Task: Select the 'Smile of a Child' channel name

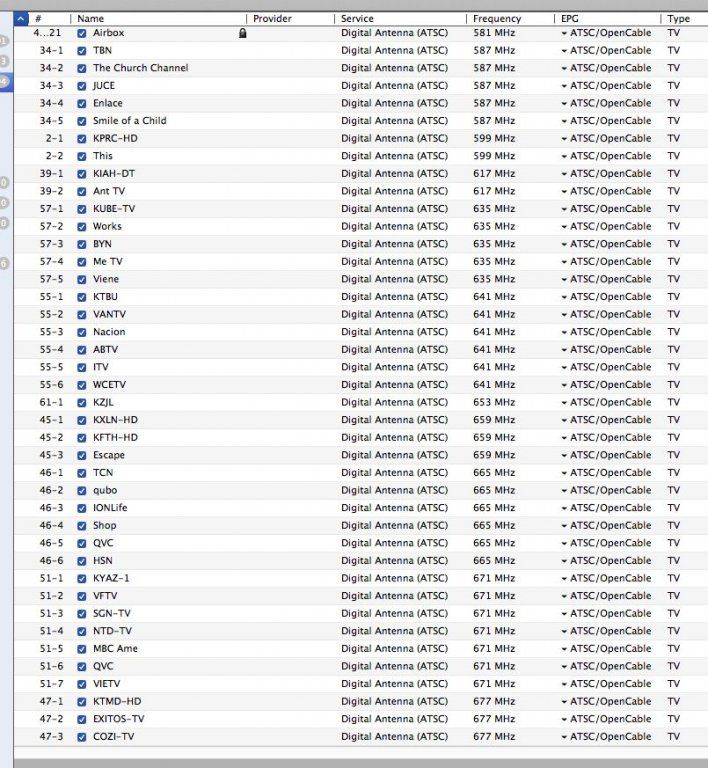Action: 130,121
